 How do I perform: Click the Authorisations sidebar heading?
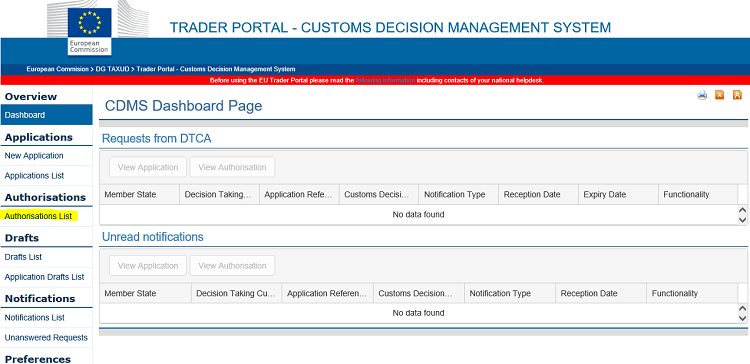[x=45, y=197]
